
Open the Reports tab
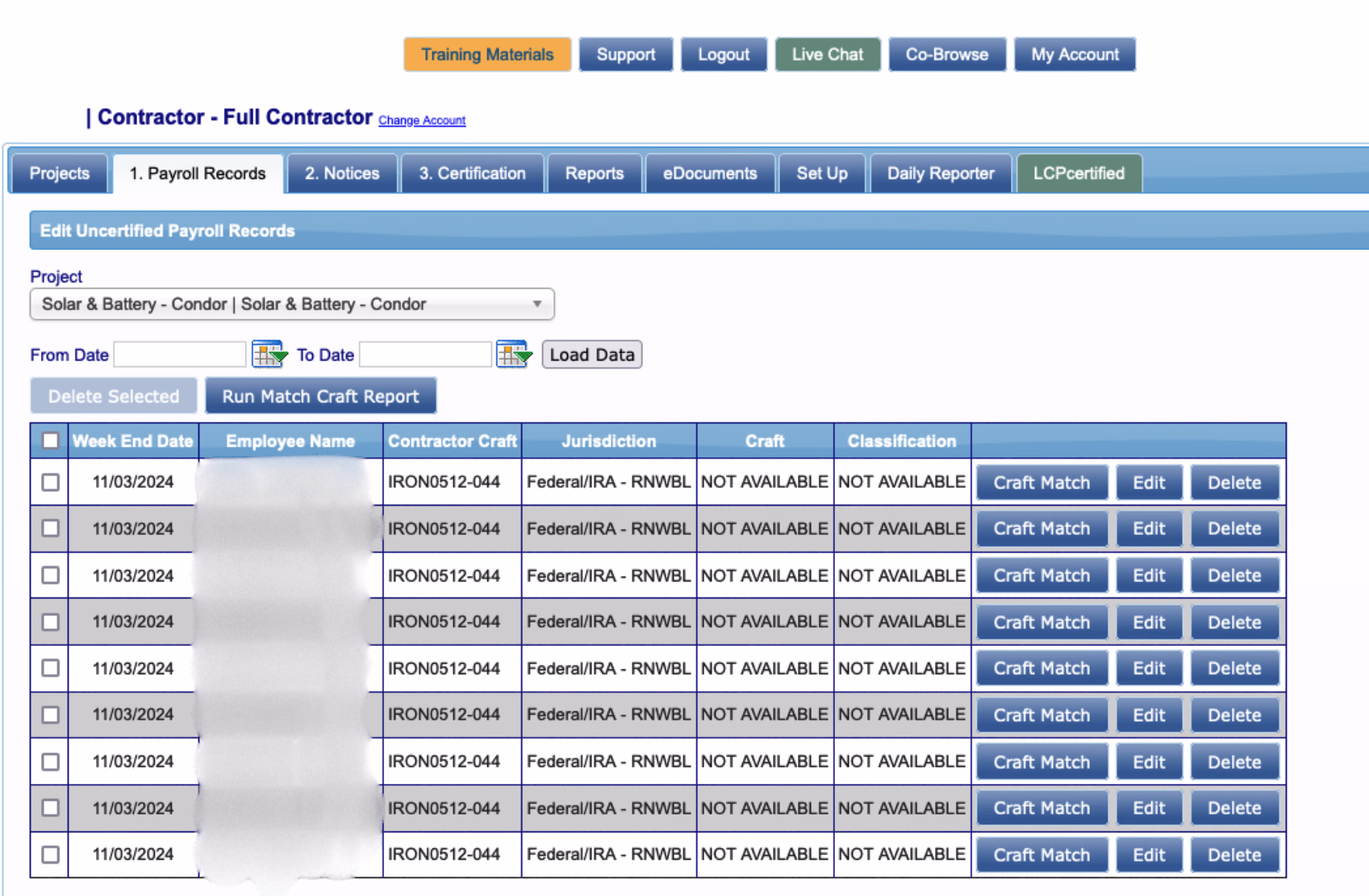tap(595, 173)
